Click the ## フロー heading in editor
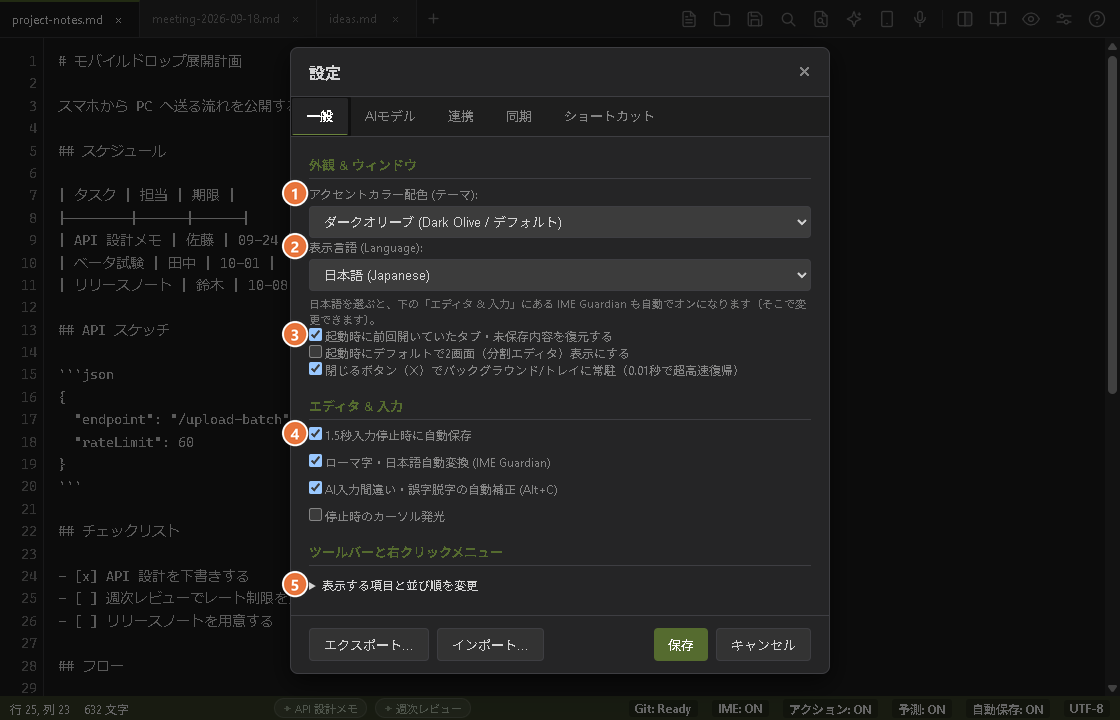Viewport: 1120px width, 720px height. coord(91,666)
